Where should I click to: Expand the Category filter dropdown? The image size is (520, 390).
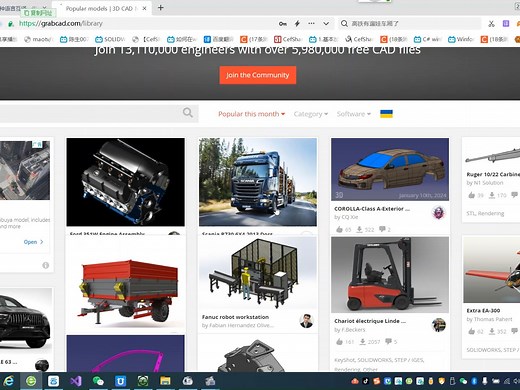(x=311, y=114)
